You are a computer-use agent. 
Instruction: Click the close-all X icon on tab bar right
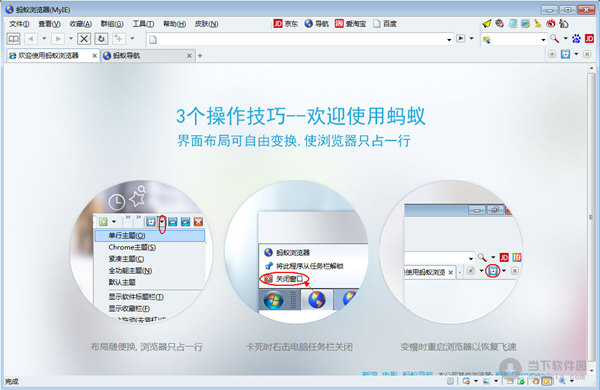[x=587, y=54]
